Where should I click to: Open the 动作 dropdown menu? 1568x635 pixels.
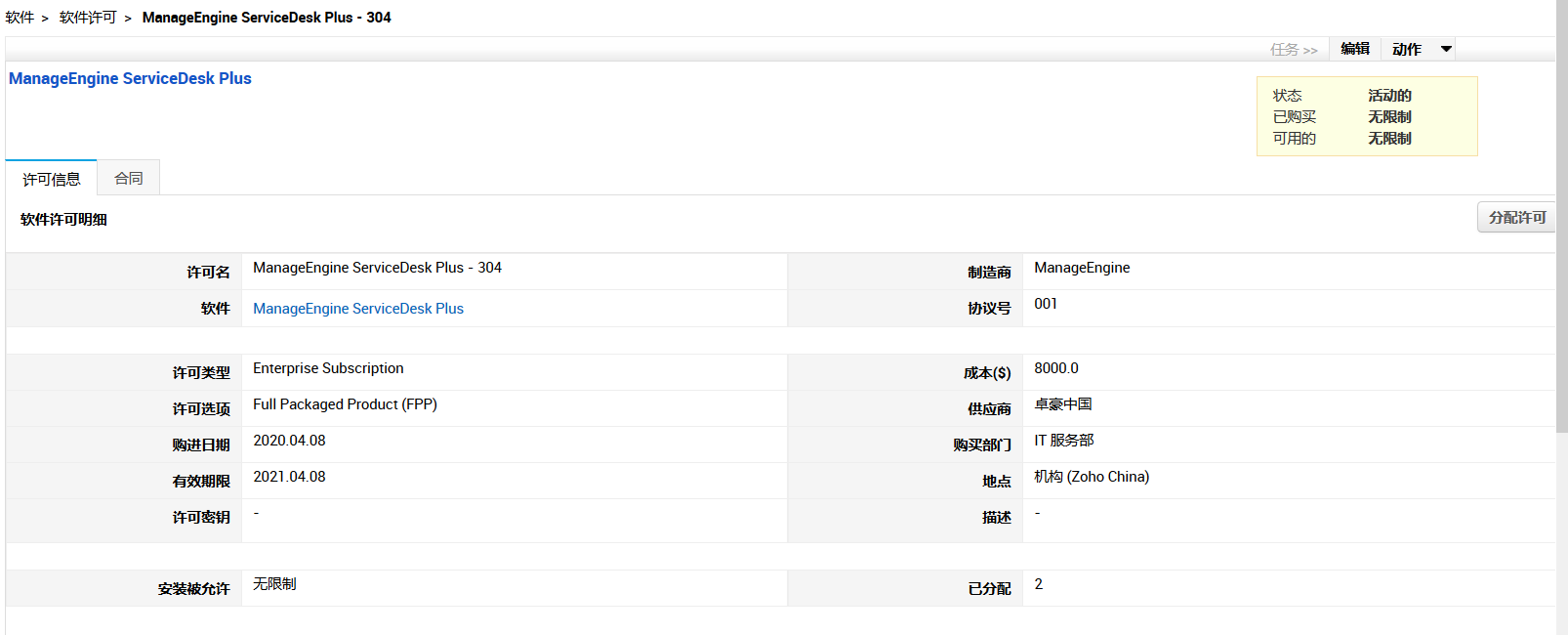coord(1422,49)
